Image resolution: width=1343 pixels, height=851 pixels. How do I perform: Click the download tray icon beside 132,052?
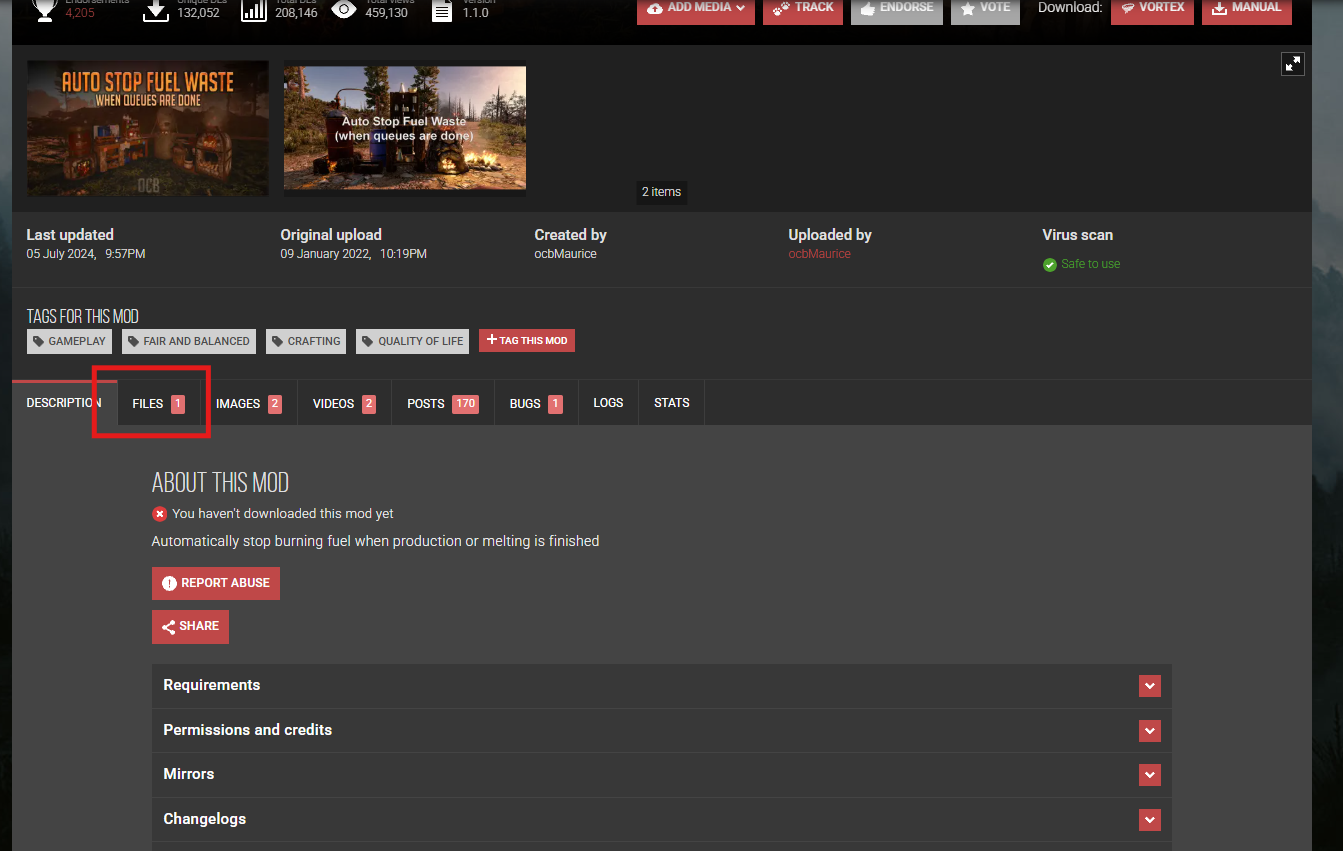click(156, 10)
